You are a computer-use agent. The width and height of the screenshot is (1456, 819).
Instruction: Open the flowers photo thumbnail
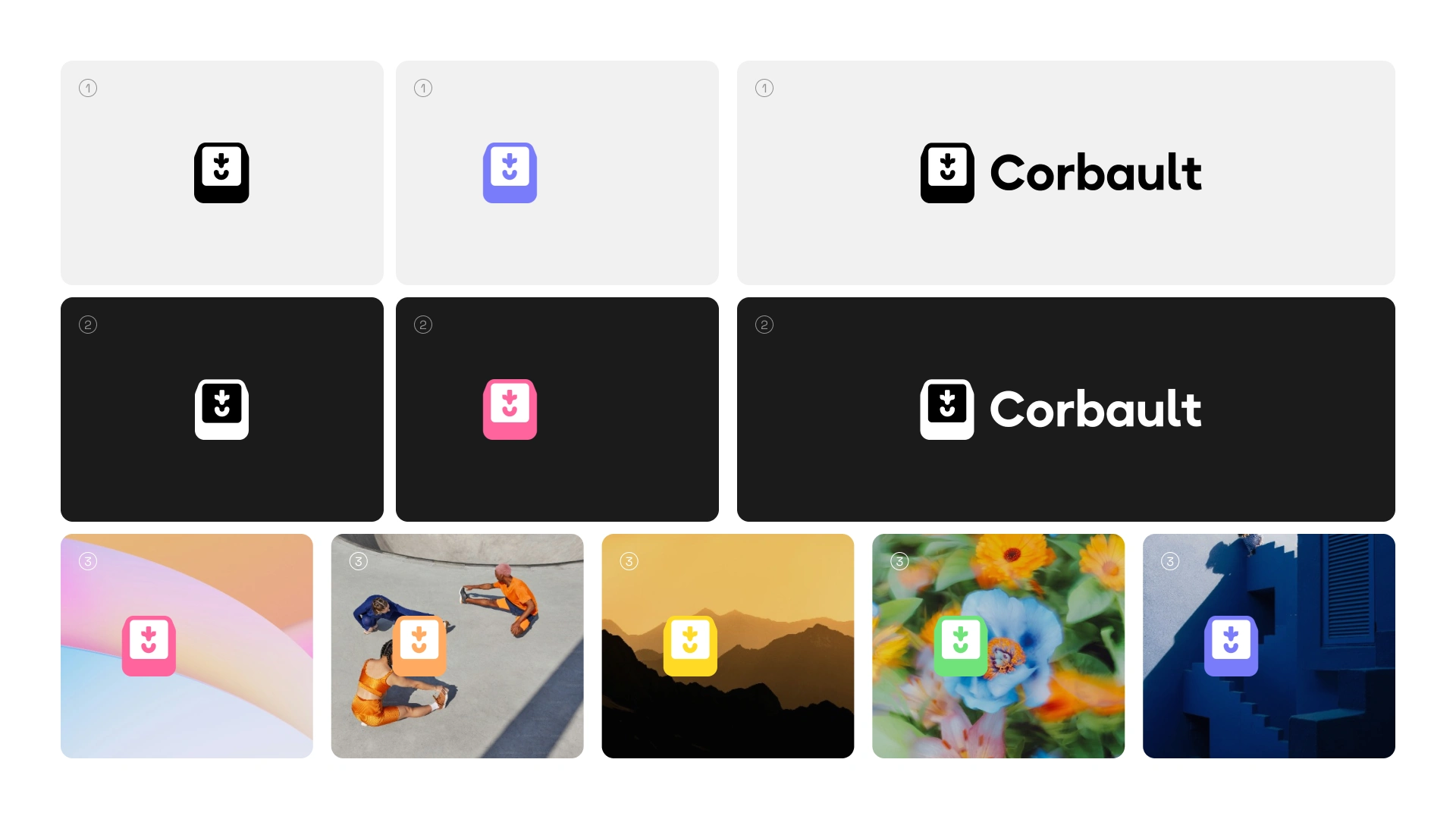click(998, 646)
